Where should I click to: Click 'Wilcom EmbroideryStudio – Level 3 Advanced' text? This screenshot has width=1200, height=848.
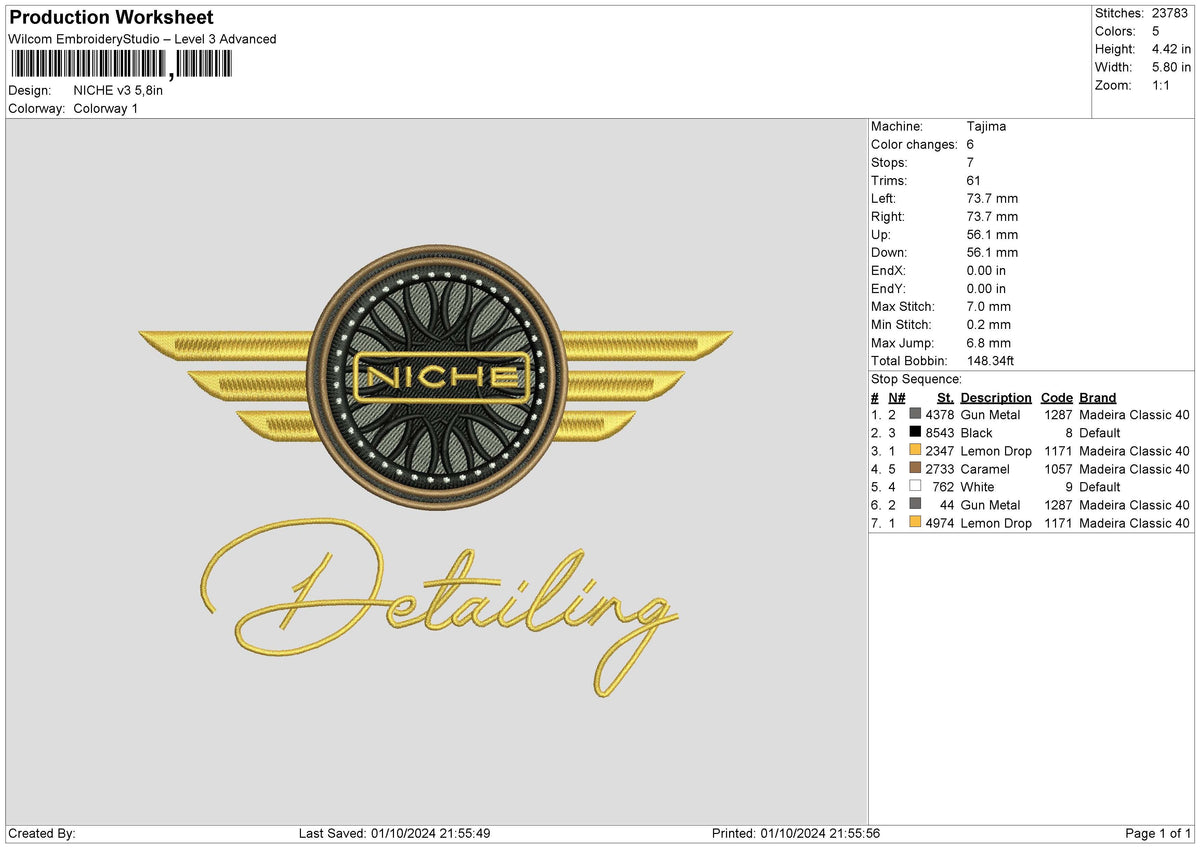pos(142,39)
